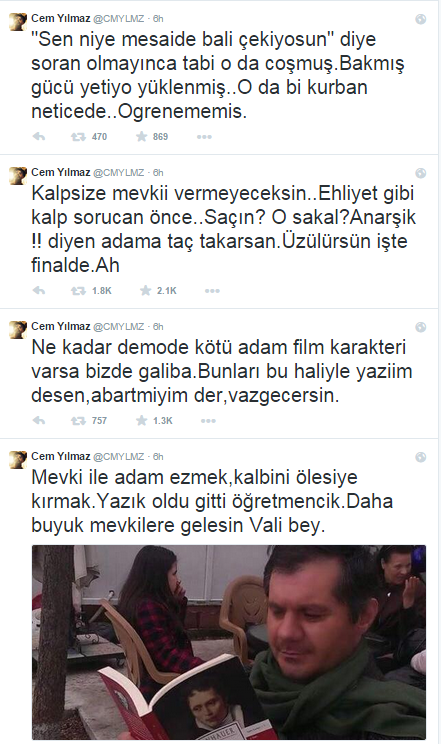Reply to the 'Sen niye mesaide' tweet

[x=39, y=137]
